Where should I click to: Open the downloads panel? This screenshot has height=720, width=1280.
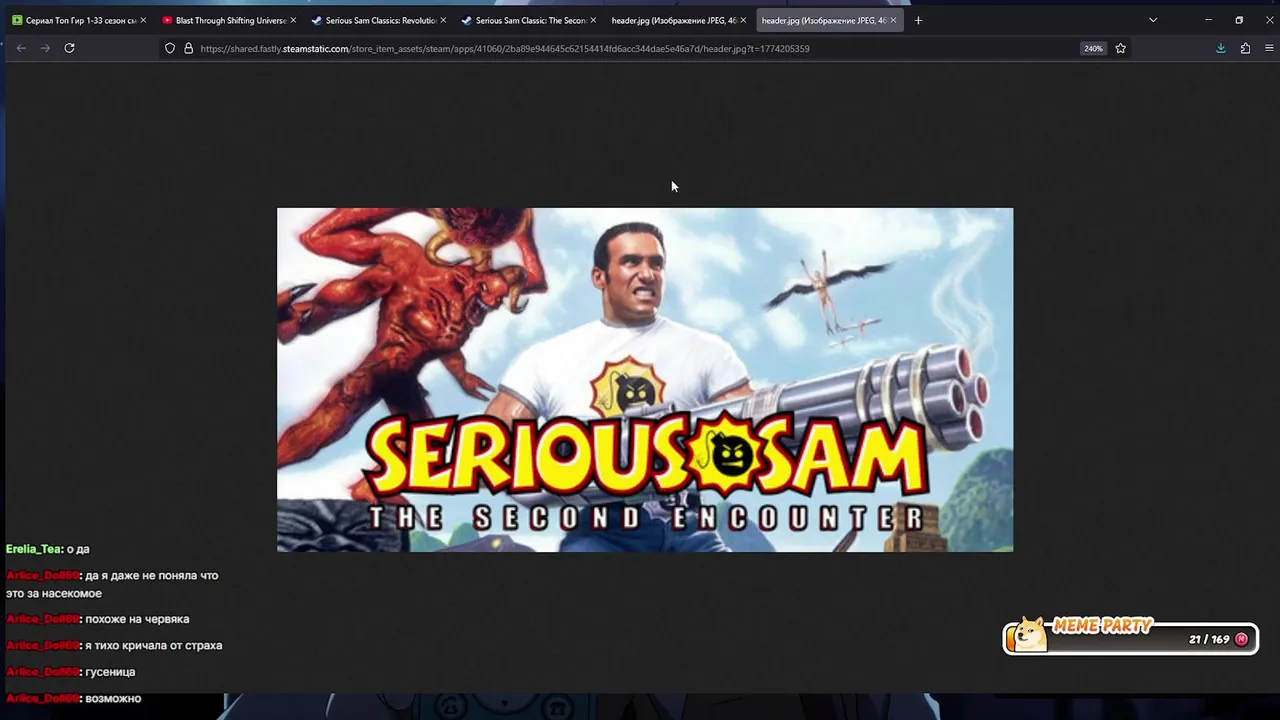(1221, 48)
